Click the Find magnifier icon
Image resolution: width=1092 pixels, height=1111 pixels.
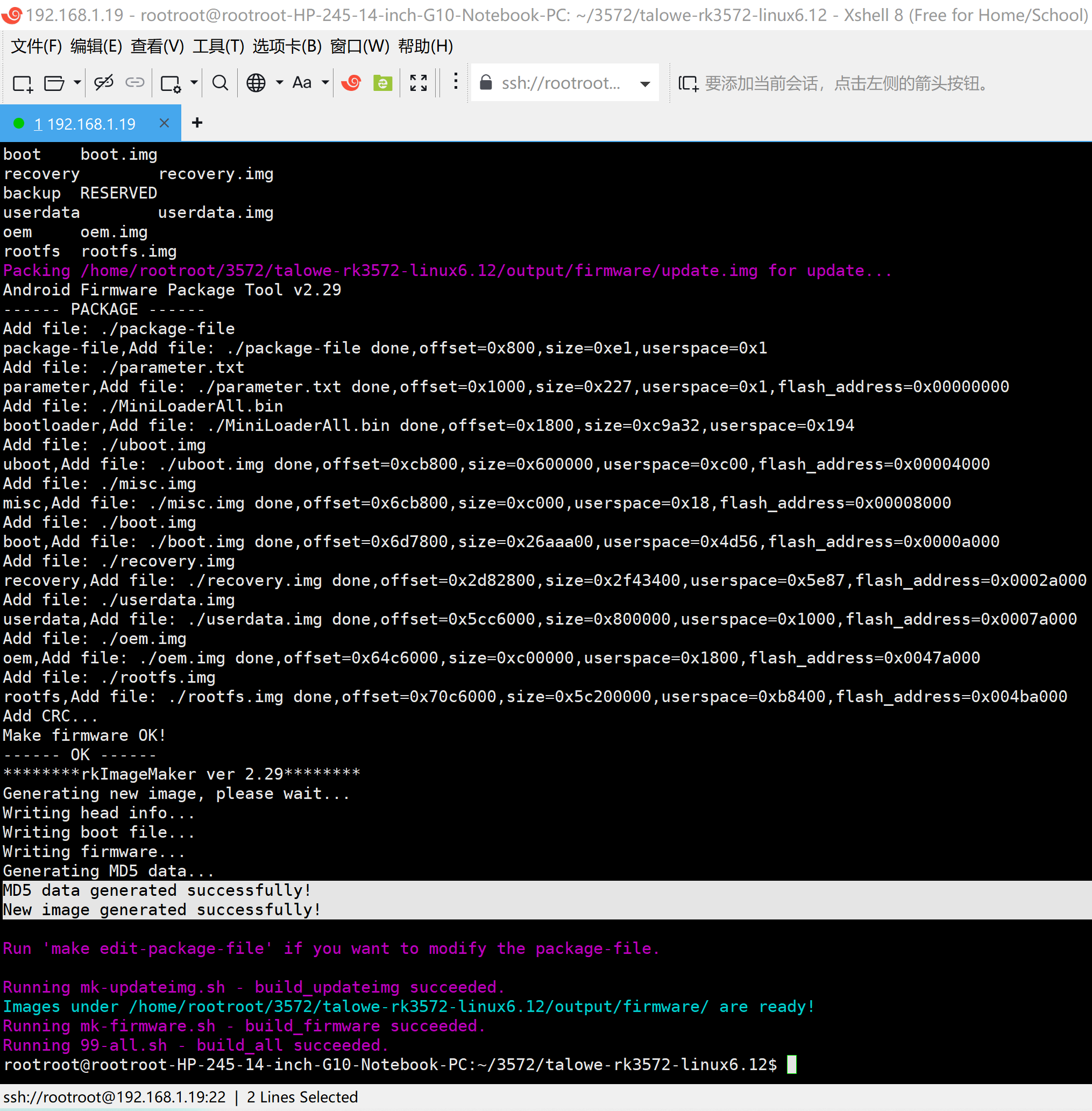click(220, 83)
